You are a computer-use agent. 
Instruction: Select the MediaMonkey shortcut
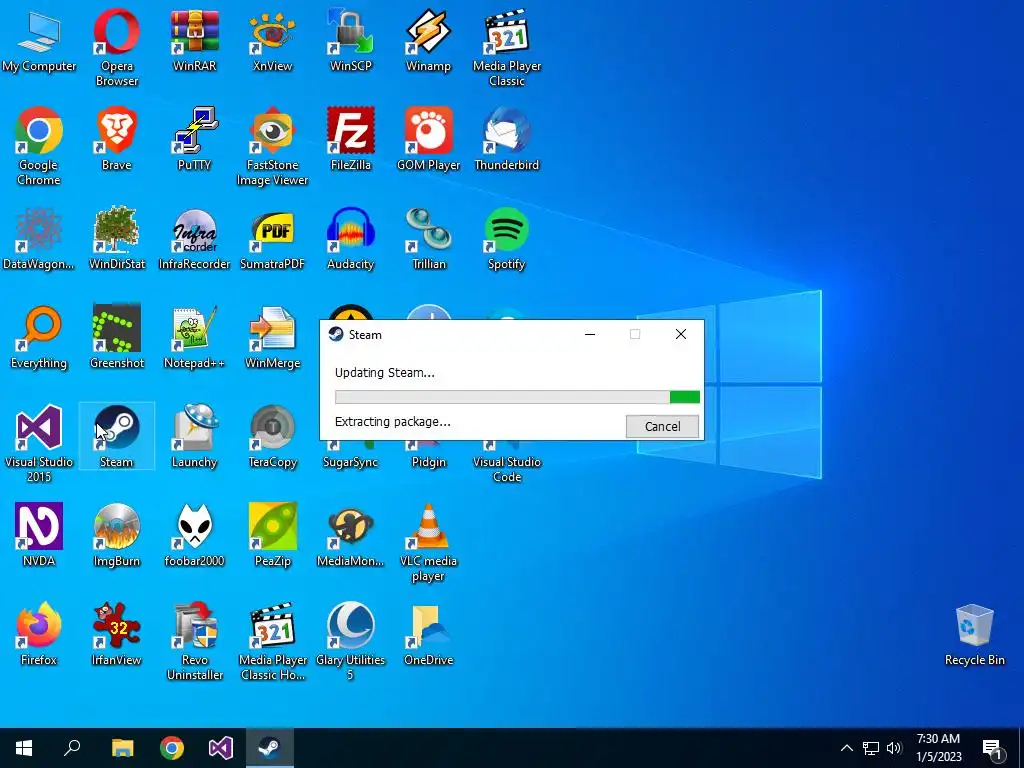coord(351,536)
